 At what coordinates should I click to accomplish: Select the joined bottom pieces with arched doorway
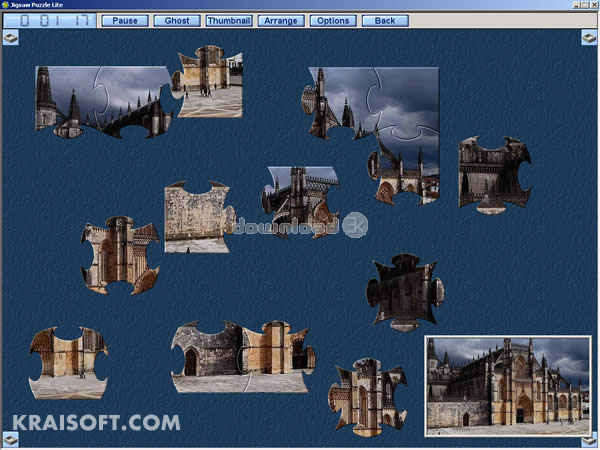click(x=243, y=357)
